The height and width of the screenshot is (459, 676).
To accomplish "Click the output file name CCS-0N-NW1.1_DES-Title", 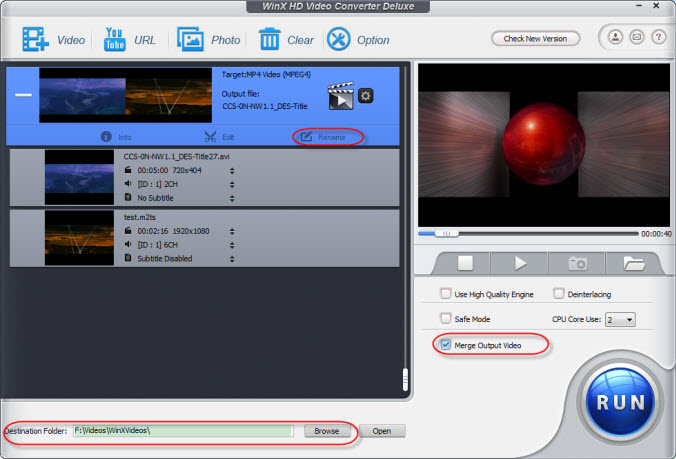I will tap(265, 106).
